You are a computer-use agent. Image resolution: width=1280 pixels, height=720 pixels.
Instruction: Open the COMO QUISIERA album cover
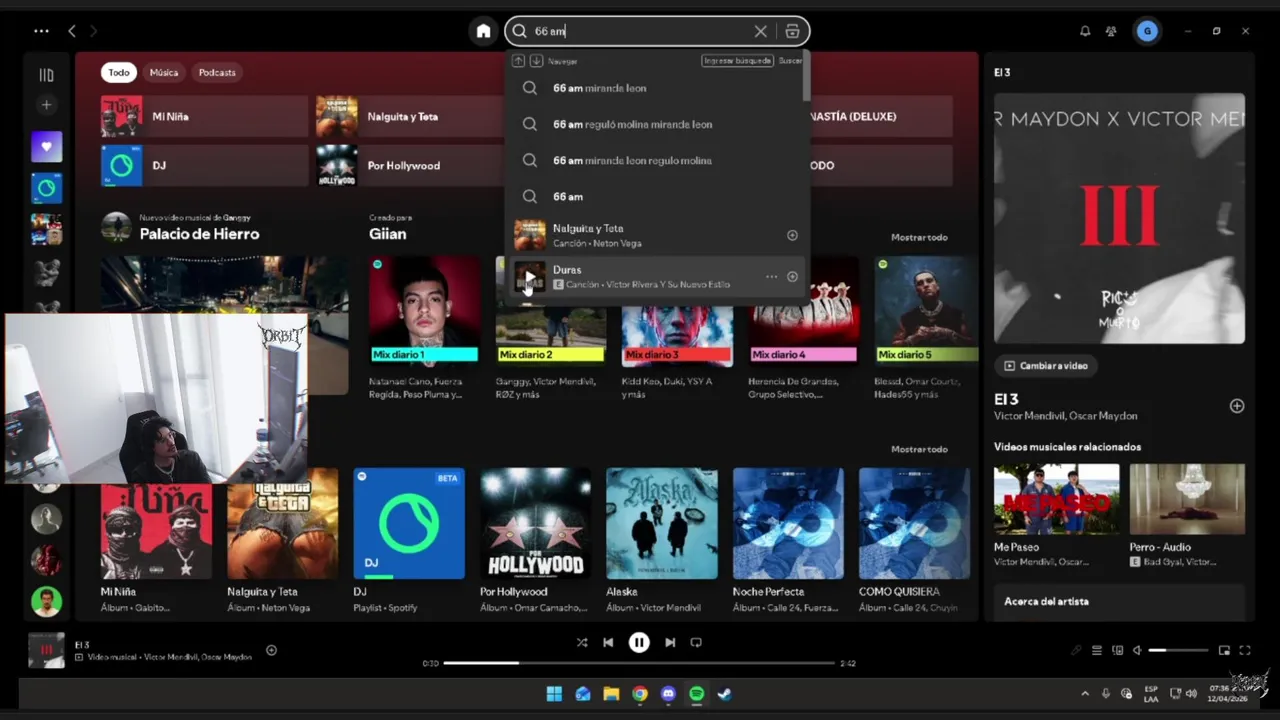914,523
